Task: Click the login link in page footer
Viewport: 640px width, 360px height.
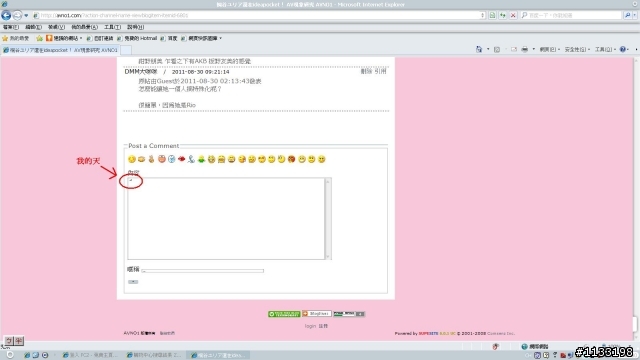Action: 310,326
